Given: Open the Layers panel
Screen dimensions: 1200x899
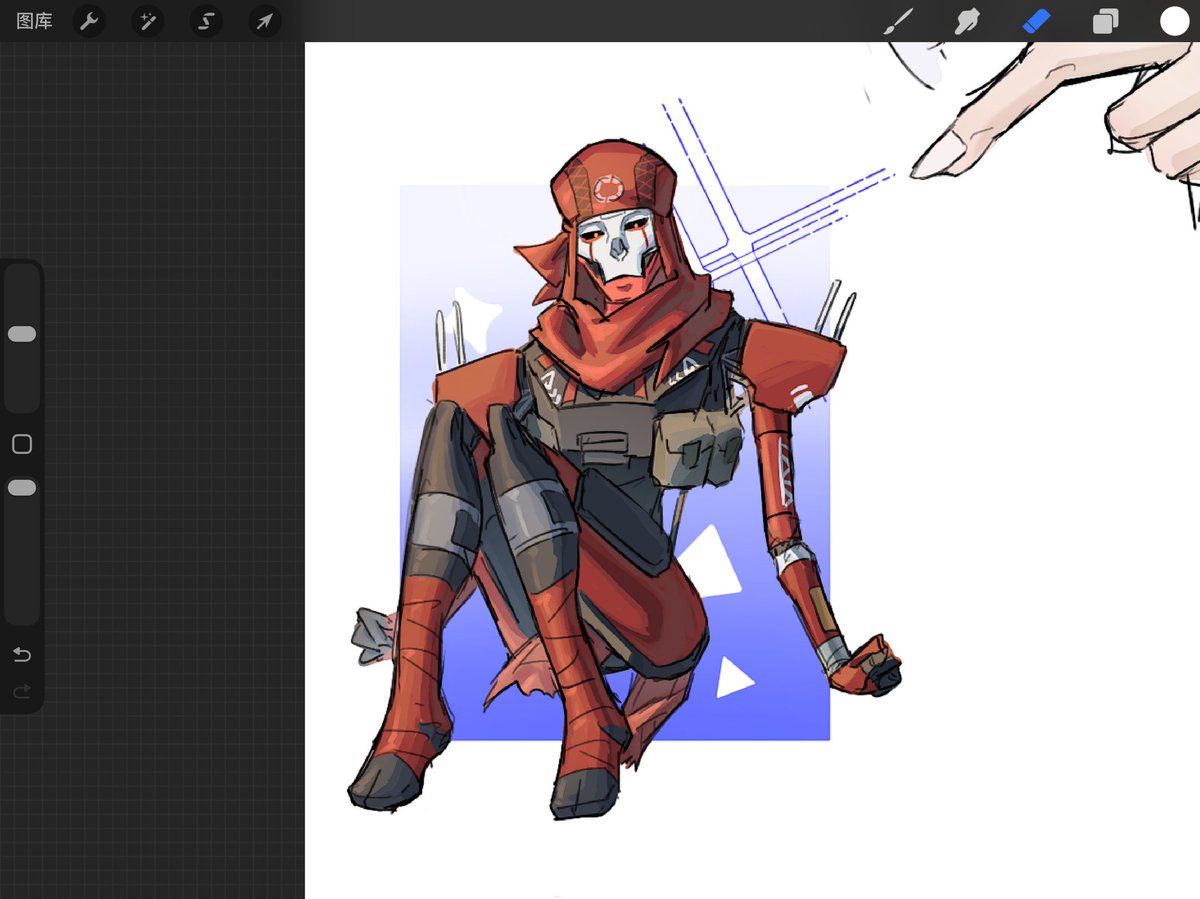Looking at the screenshot, I should click(1105, 22).
